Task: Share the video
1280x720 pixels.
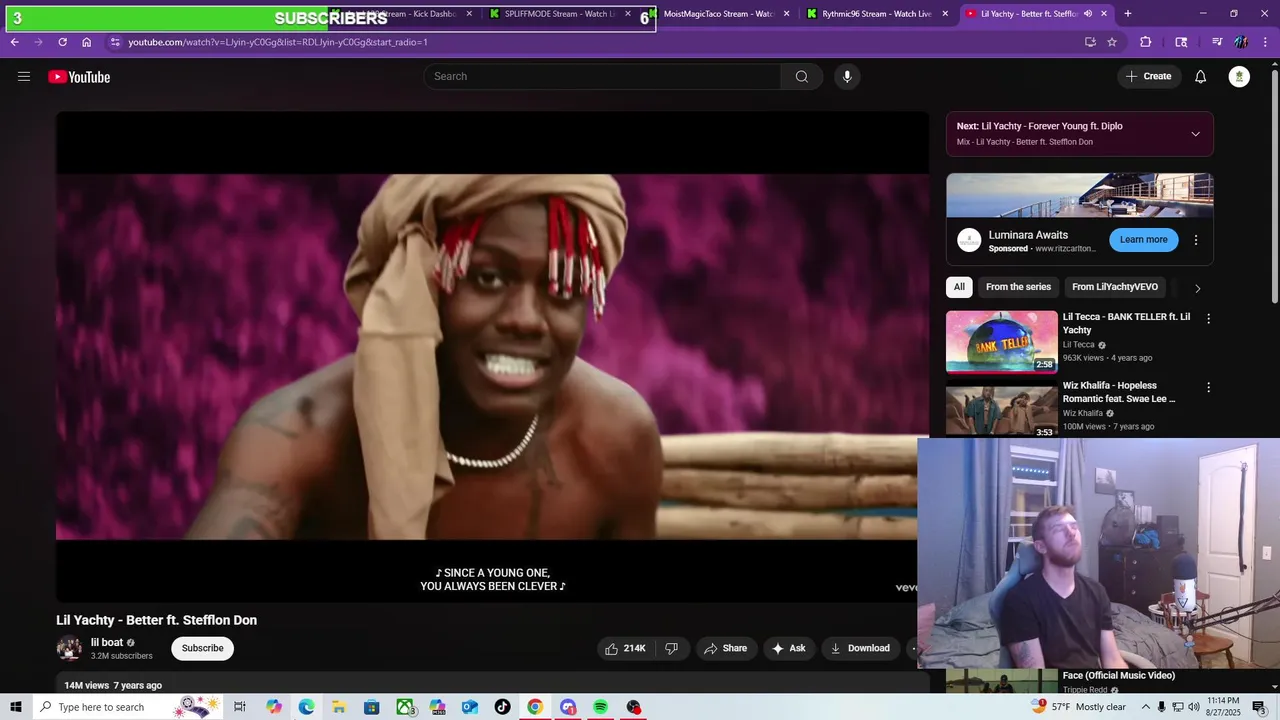Action: tap(726, 648)
